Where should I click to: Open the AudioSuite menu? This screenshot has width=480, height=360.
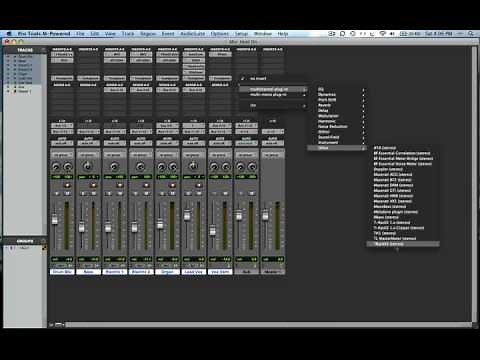pyautogui.click(x=193, y=34)
